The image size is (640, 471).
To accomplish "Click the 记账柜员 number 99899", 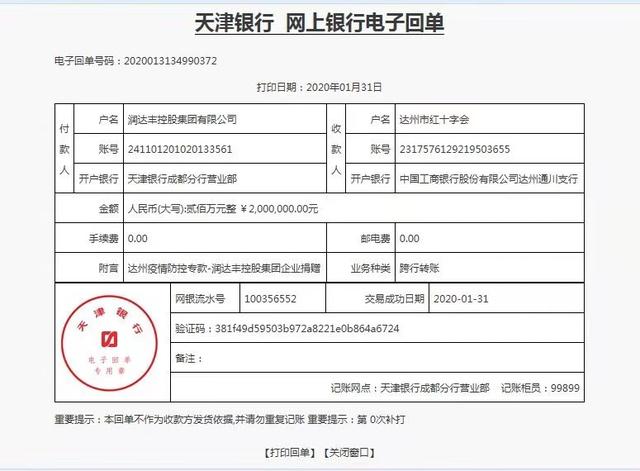I will (x=565, y=388).
